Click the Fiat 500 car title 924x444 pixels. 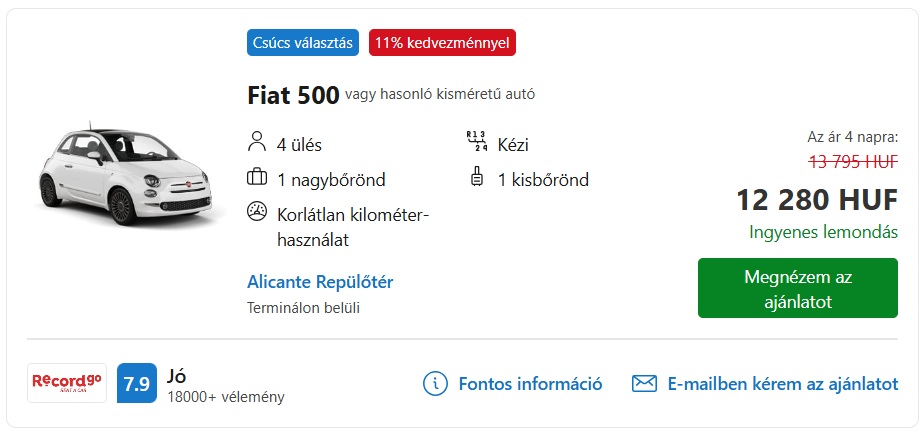tap(293, 95)
